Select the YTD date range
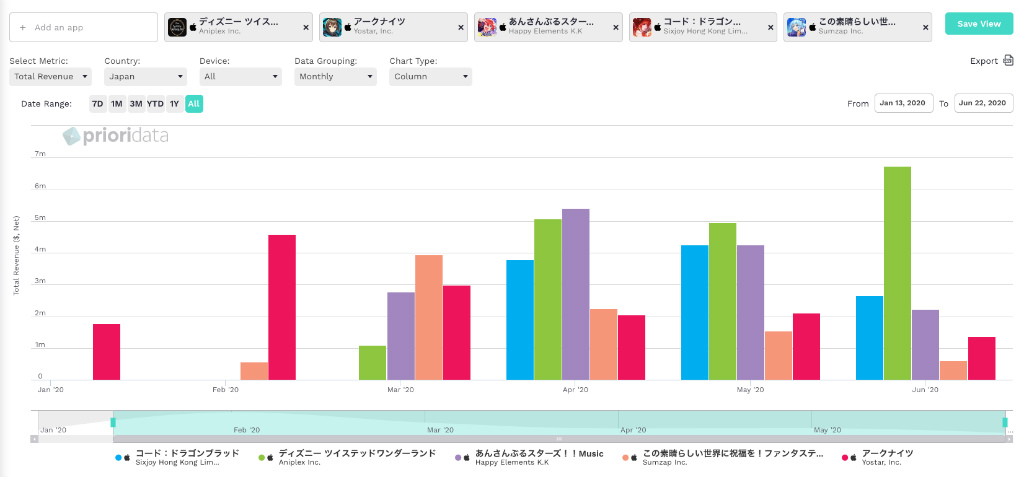 [155, 104]
